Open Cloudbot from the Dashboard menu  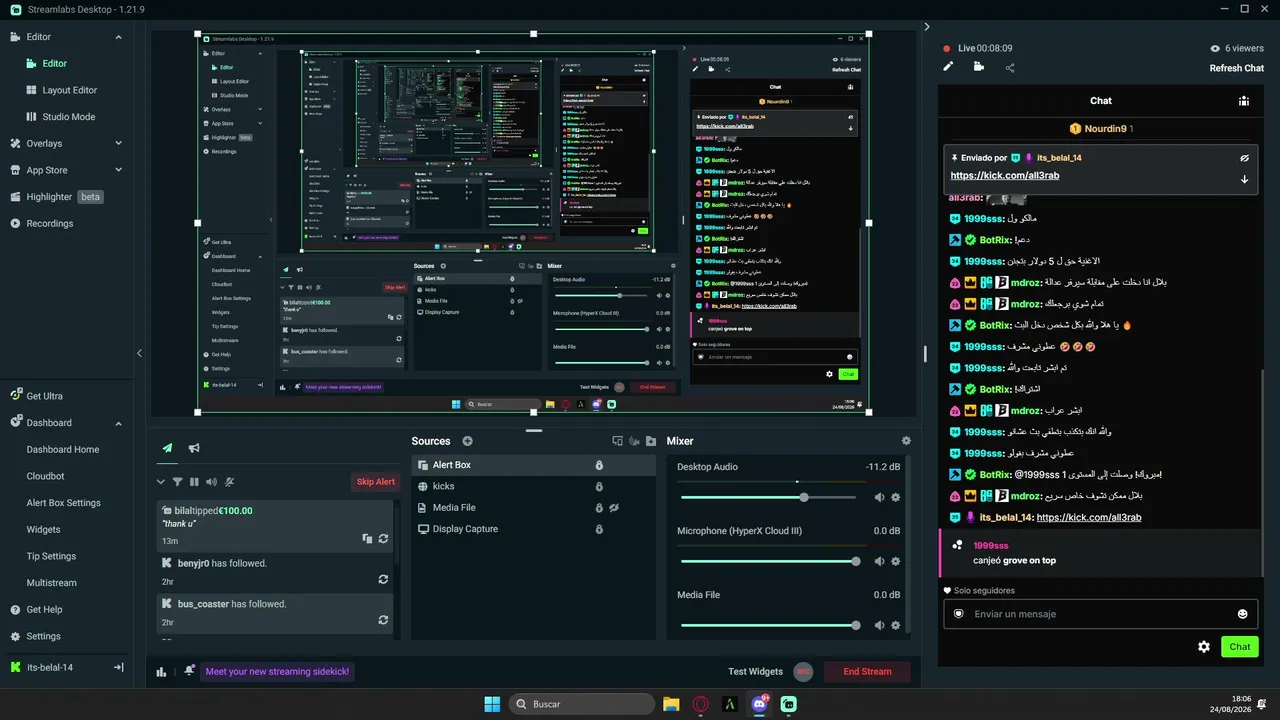[45, 476]
